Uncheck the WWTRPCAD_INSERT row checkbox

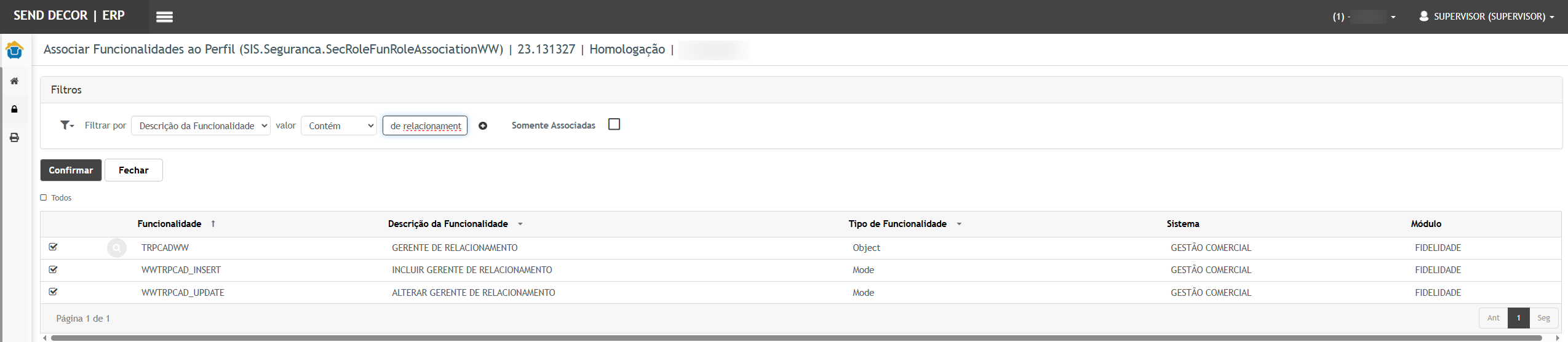(54, 269)
